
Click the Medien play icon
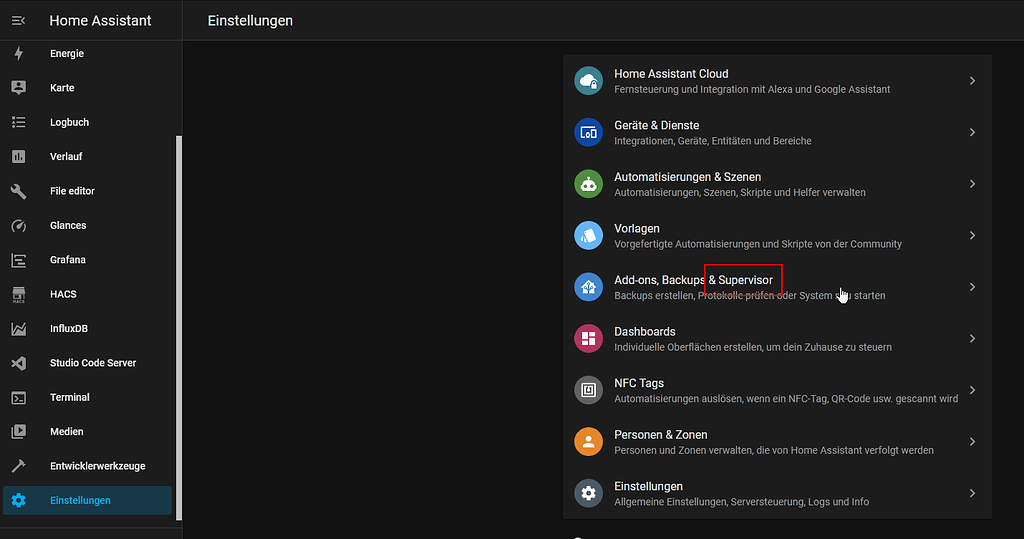click(18, 432)
